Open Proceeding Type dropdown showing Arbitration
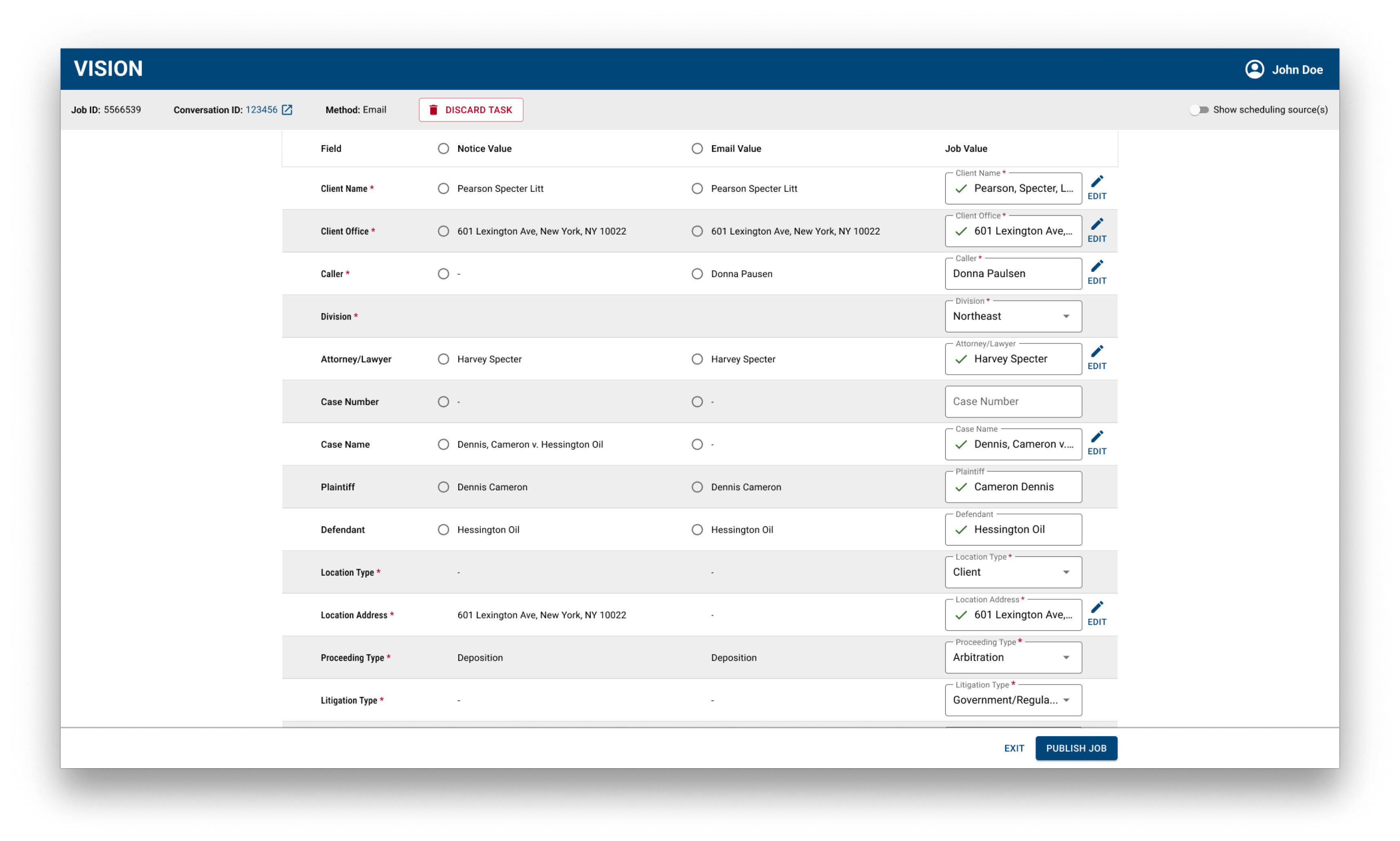The image size is (1400, 841). pyautogui.click(x=1013, y=657)
